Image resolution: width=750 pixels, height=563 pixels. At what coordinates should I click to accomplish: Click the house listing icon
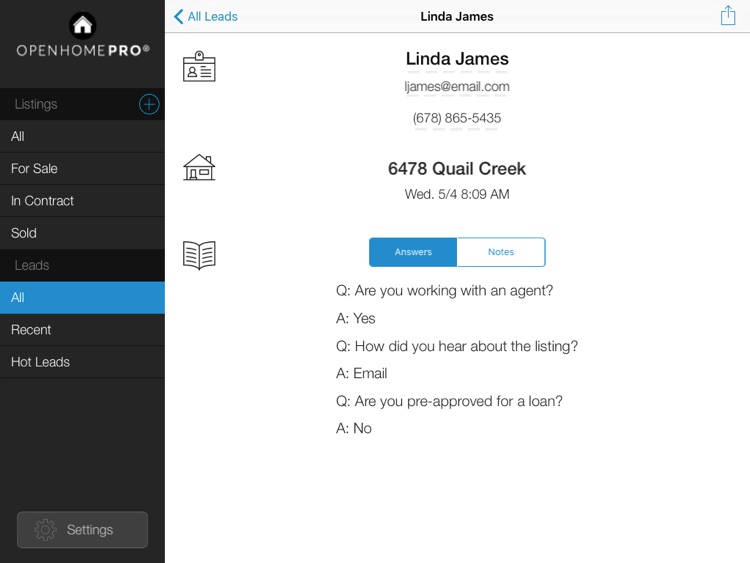click(x=199, y=167)
